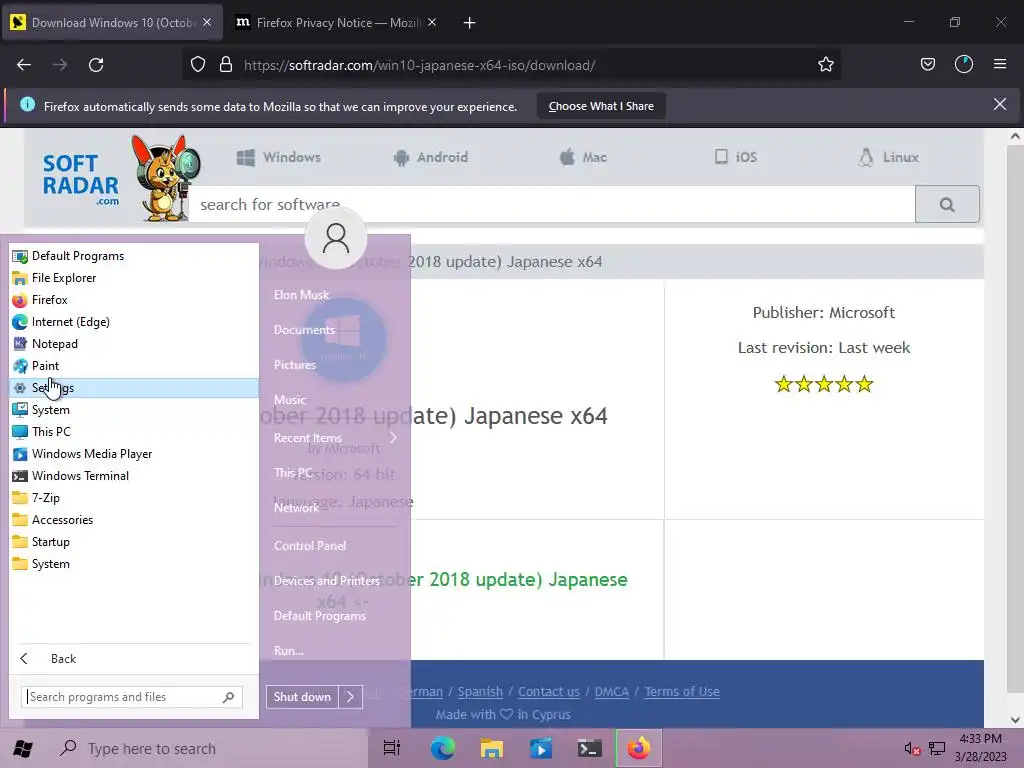Click the search for software field
This screenshot has width=1024, height=768.
(x=552, y=204)
